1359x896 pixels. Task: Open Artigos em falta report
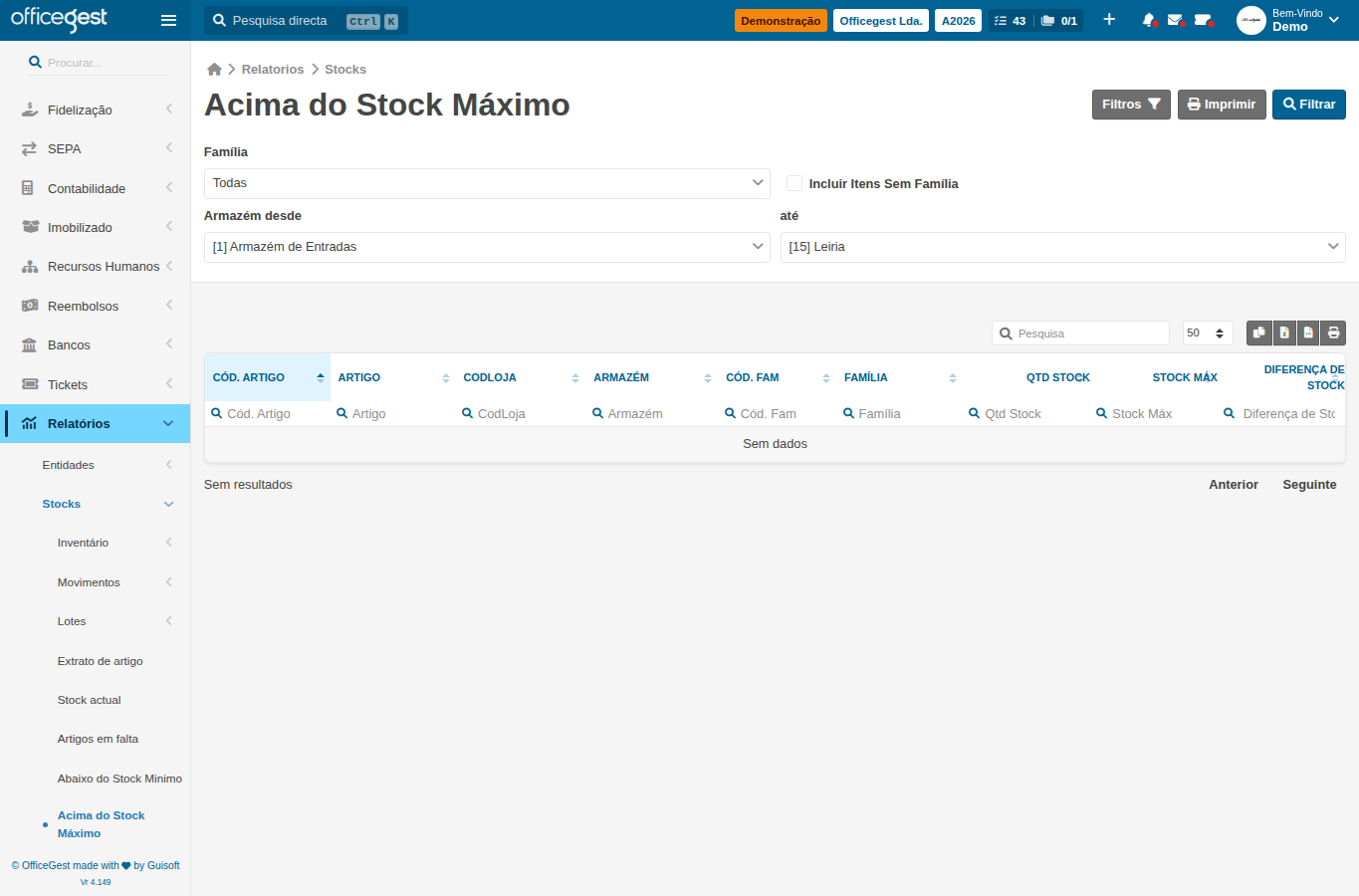(98, 739)
